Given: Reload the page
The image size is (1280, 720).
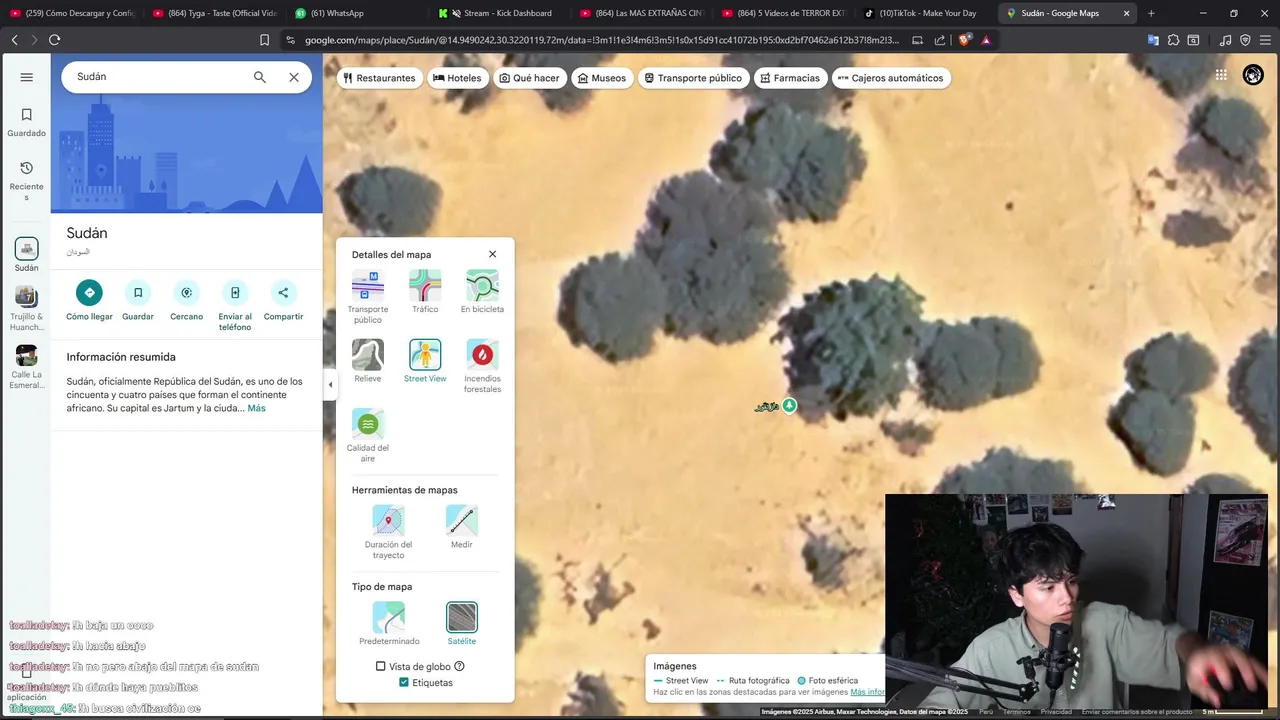Looking at the screenshot, I should (54, 40).
